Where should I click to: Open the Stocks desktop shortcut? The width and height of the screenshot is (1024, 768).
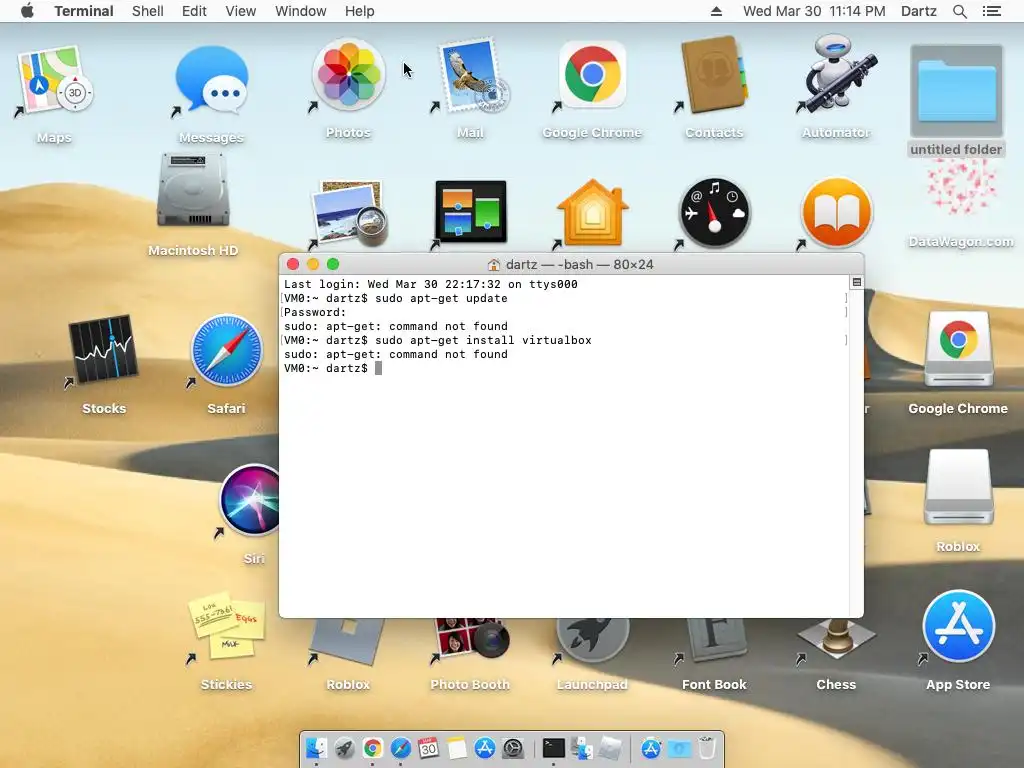pos(104,350)
